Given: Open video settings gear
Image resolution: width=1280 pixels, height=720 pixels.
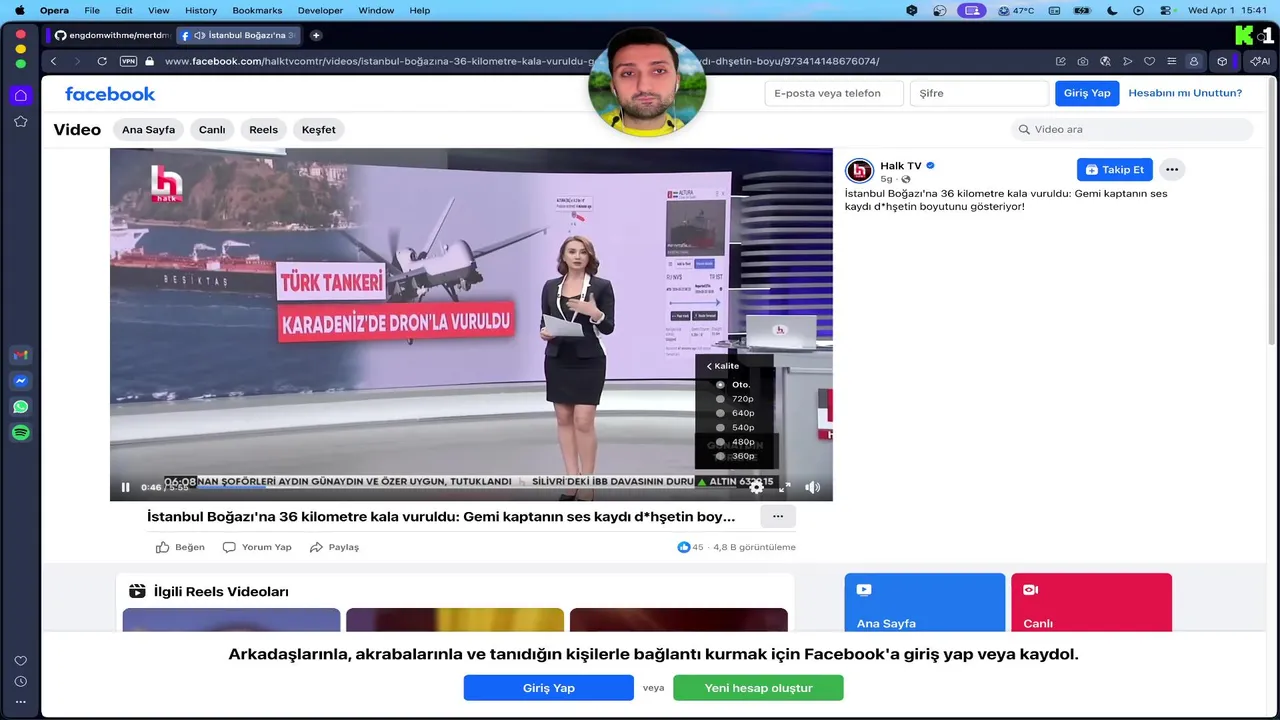Looking at the screenshot, I should click(757, 487).
